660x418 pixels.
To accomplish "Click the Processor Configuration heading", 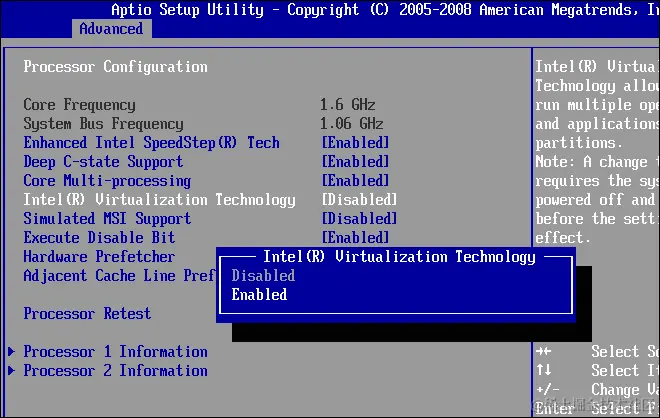I will pyautogui.click(x=115, y=67).
